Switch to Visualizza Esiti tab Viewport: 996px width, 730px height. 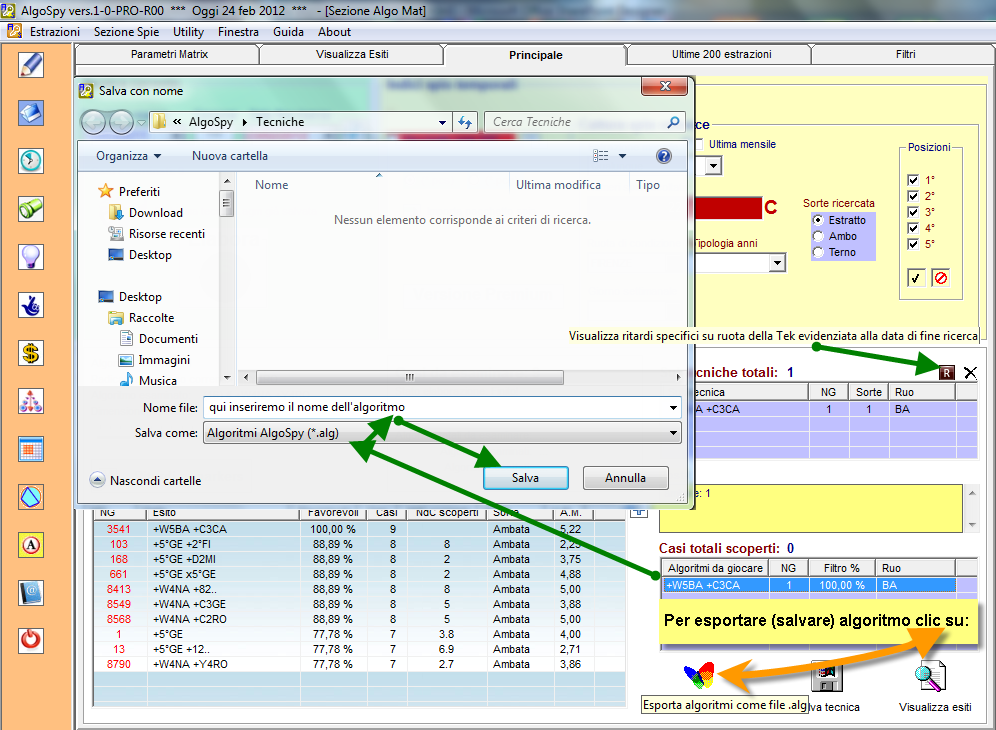pos(352,55)
